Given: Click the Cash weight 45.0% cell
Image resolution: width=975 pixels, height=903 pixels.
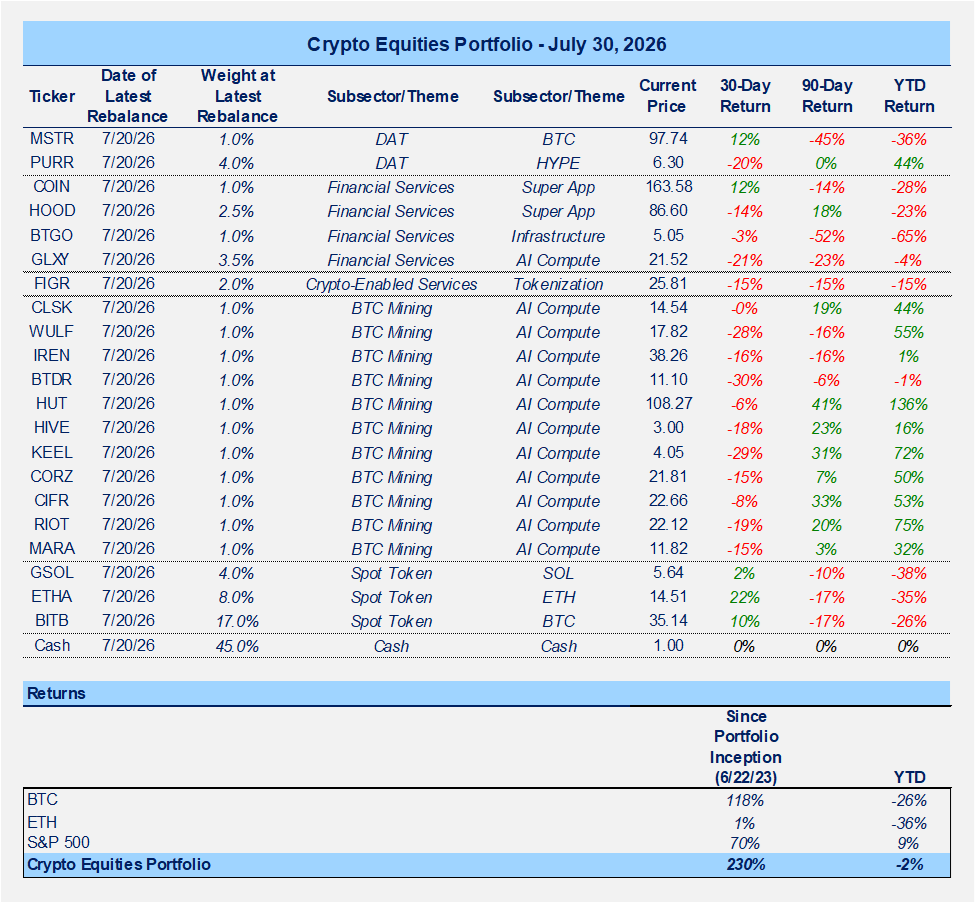Looking at the screenshot, I should click(x=237, y=646).
